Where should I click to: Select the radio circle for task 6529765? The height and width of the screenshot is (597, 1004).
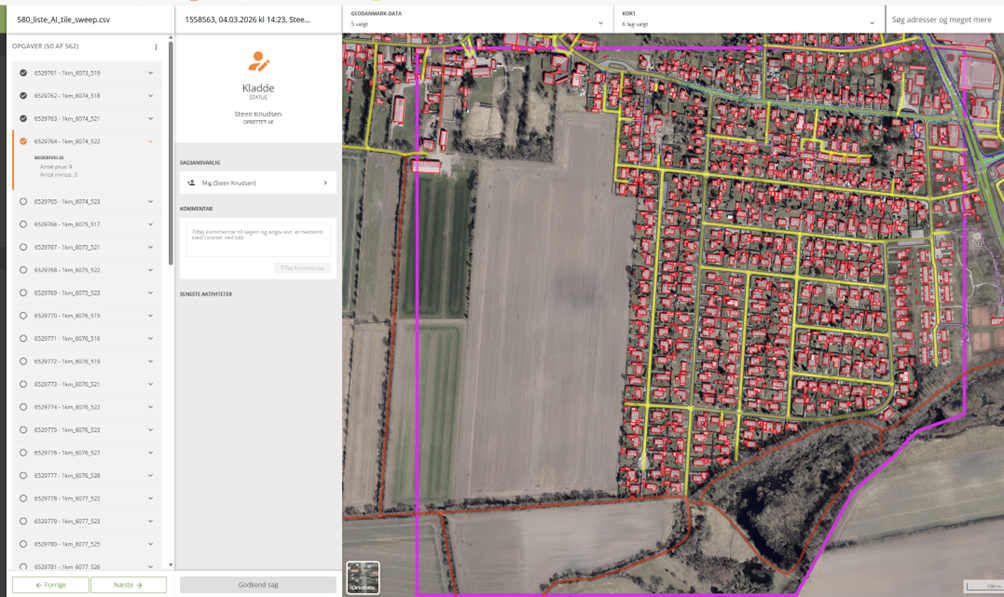pyautogui.click(x=23, y=202)
